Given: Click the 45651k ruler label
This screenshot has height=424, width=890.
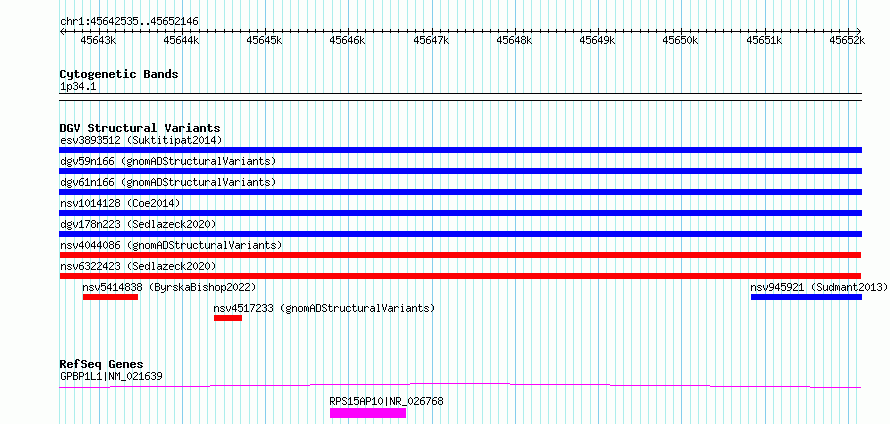Looking at the screenshot, I should (x=763, y=40).
